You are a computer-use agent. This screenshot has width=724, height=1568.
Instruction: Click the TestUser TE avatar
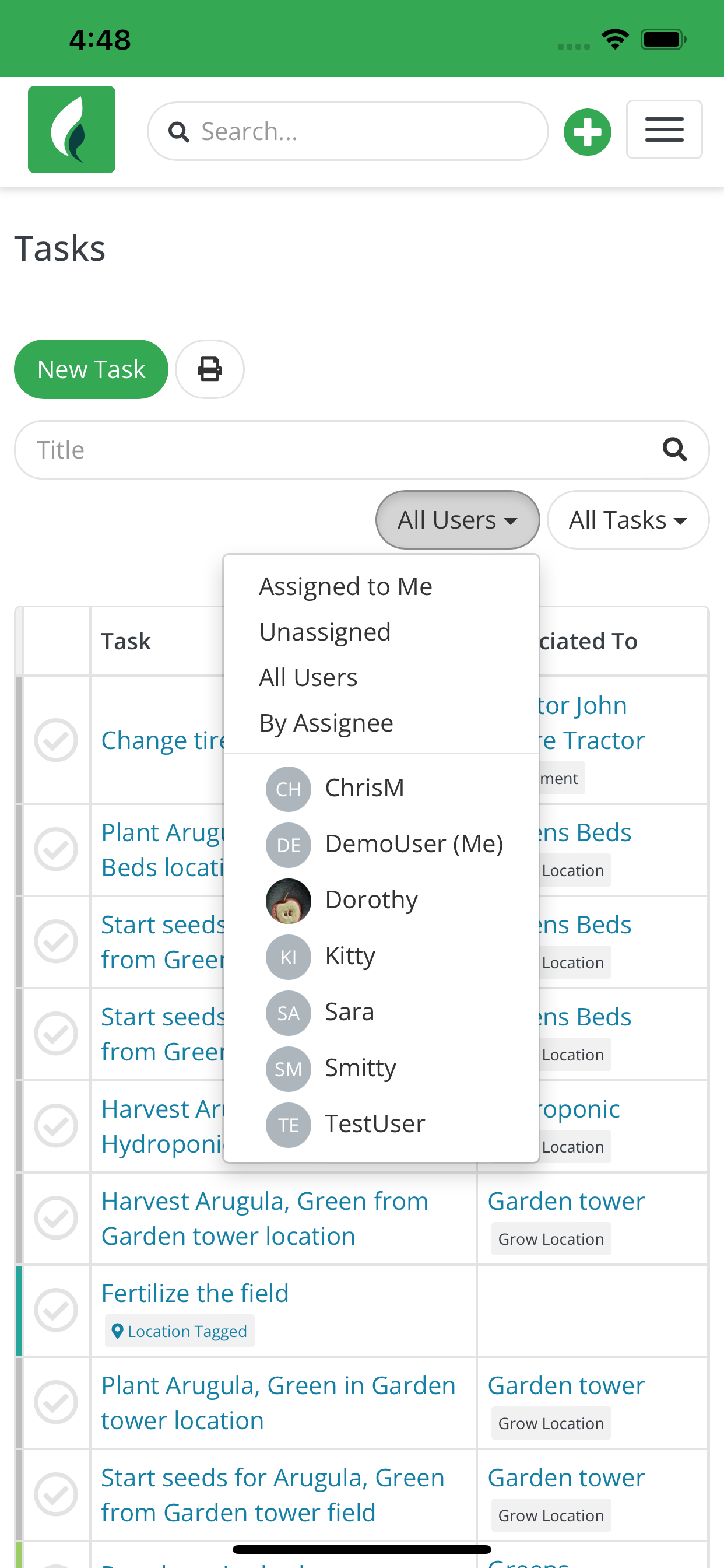(x=289, y=1125)
